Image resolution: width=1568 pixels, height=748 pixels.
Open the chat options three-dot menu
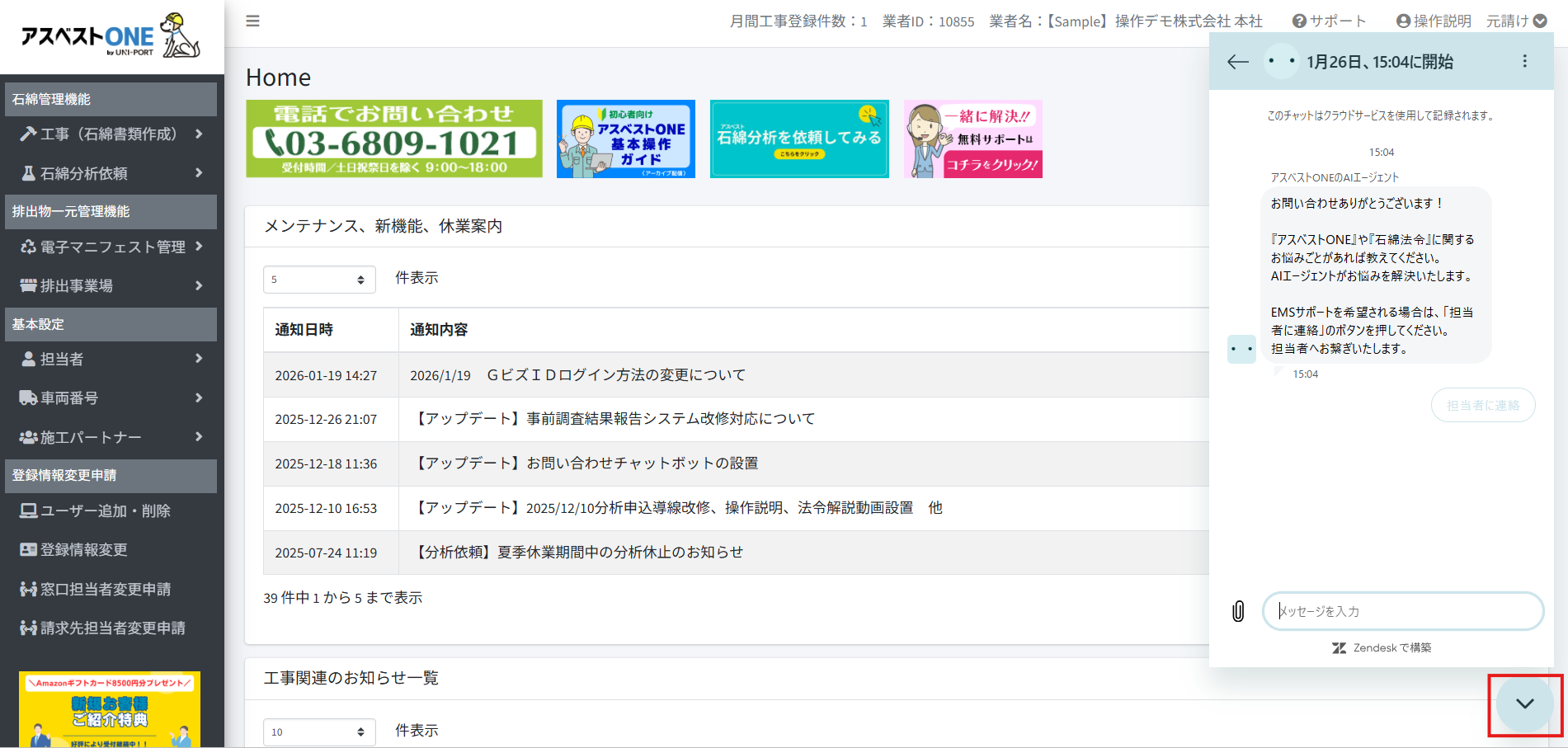tap(1524, 61)
